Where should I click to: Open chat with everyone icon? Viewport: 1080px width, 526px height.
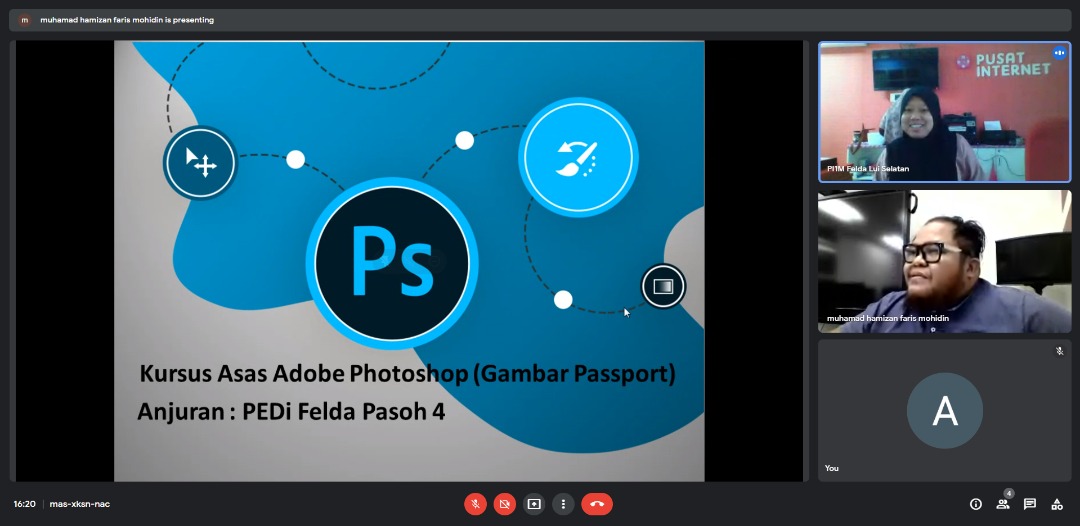point(1030,504)
